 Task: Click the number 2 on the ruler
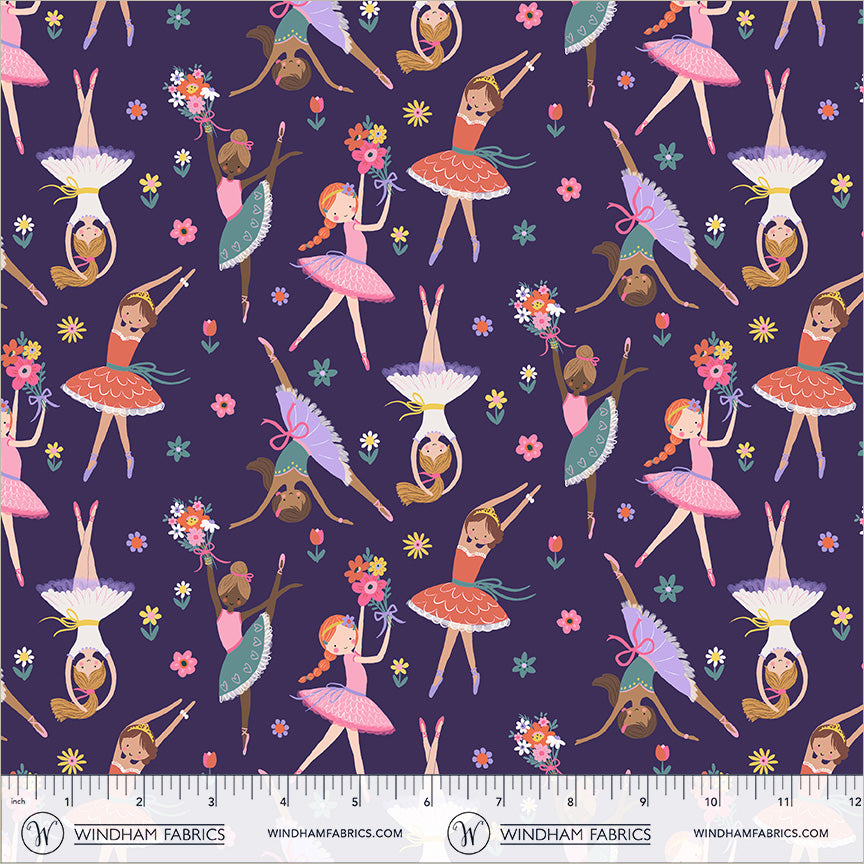pyautogui.click(x=139, y=803)
